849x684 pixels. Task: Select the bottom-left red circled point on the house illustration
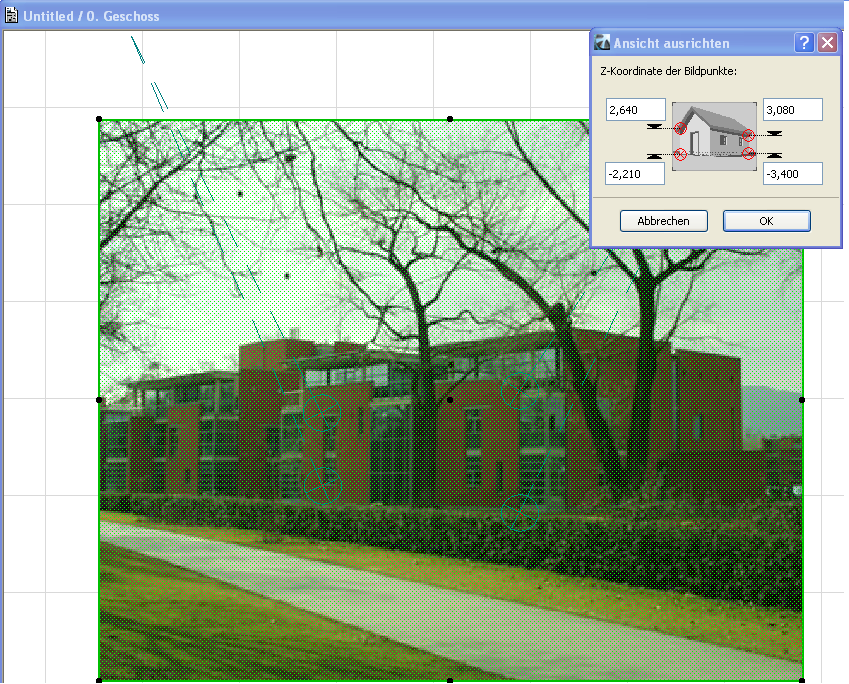(681, 154)
